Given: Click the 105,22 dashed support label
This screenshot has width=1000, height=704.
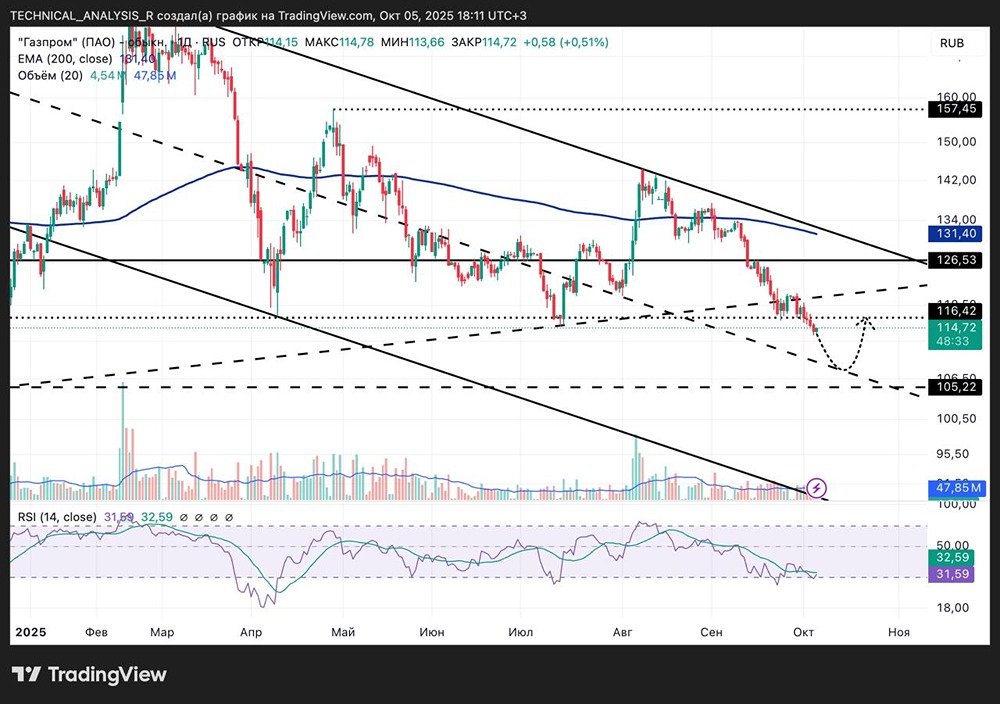Looking at the screenshot, I should [x=955, y=387].
